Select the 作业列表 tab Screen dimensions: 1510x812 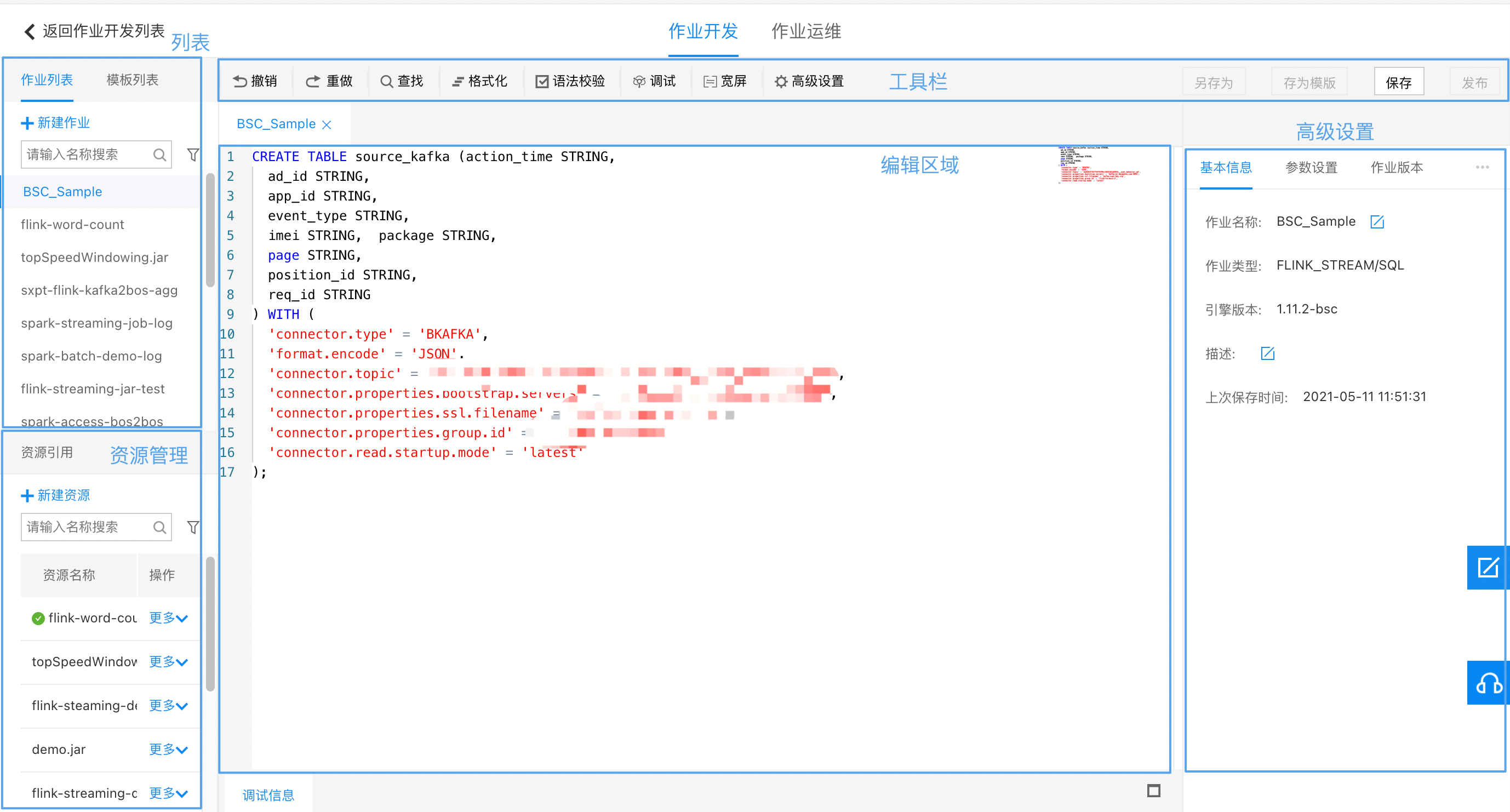pos(47,80)
